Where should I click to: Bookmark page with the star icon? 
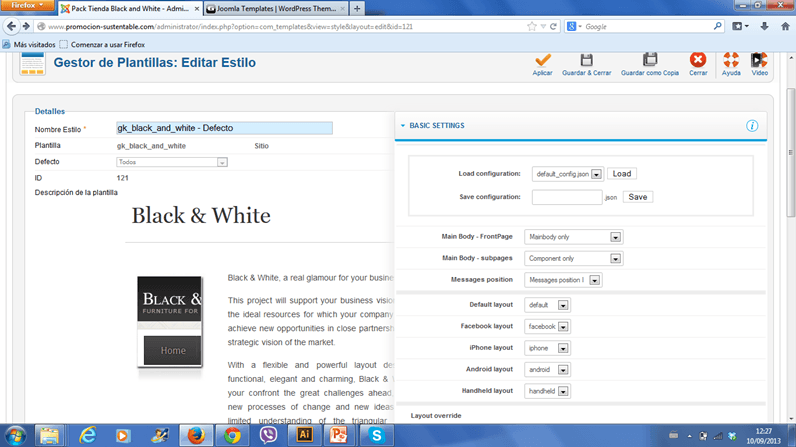[x=532, y=26]
